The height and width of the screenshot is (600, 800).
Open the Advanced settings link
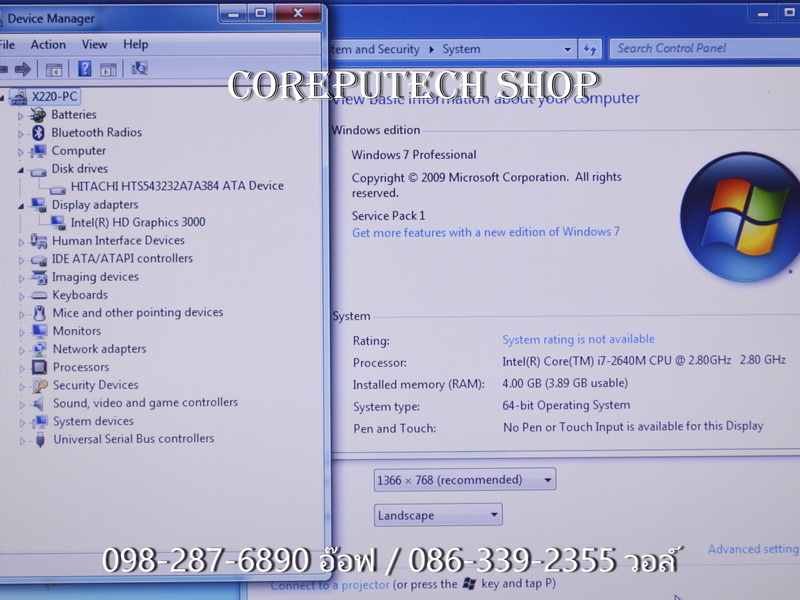pyautogui.click(x=754, y=549)
